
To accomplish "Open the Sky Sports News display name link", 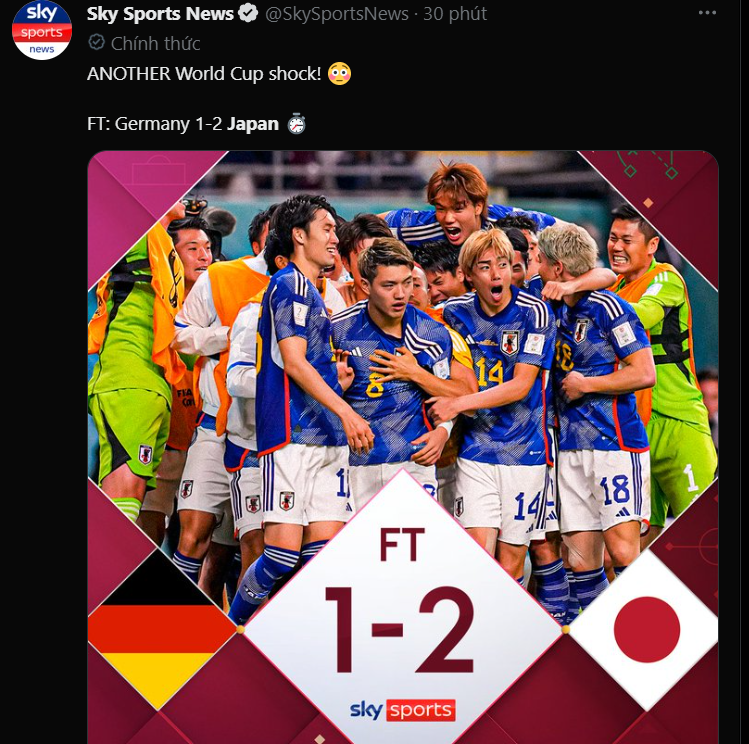I will click(160, 14).
